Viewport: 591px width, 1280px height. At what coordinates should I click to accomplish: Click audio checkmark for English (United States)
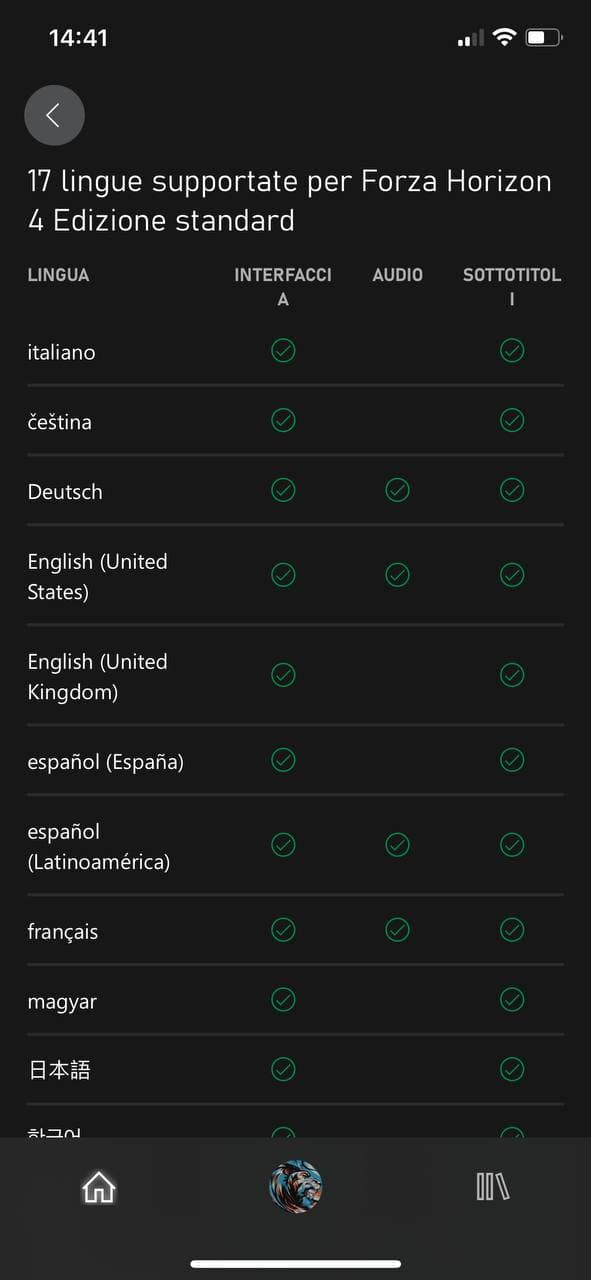[398, 575]
